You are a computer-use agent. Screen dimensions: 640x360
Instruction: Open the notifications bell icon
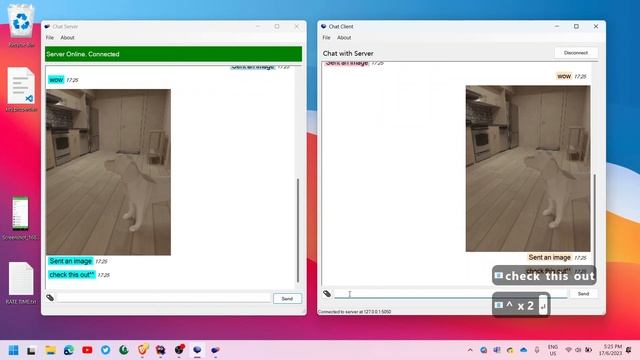pos(629,350)
